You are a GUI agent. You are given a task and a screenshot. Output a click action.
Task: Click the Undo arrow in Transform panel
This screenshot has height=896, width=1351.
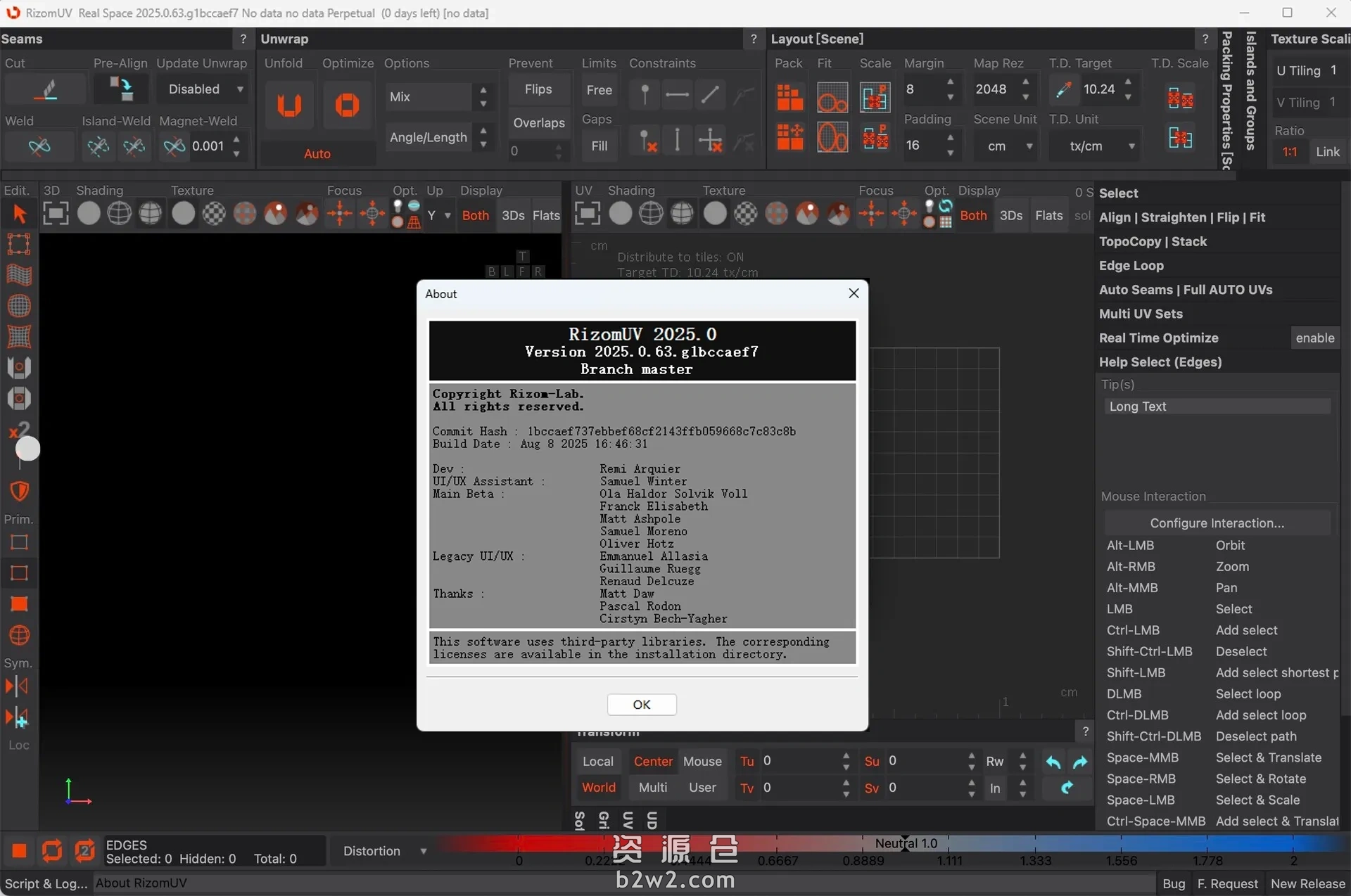click(1053, 762)
